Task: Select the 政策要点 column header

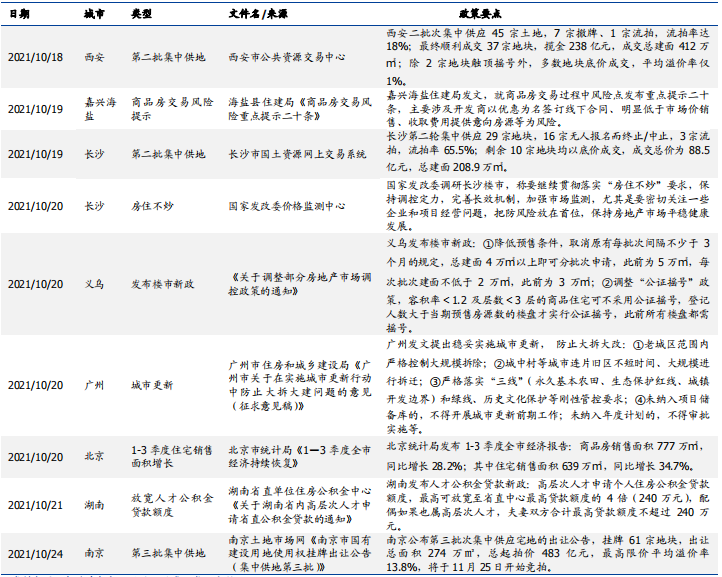Action: click(549, 16)
